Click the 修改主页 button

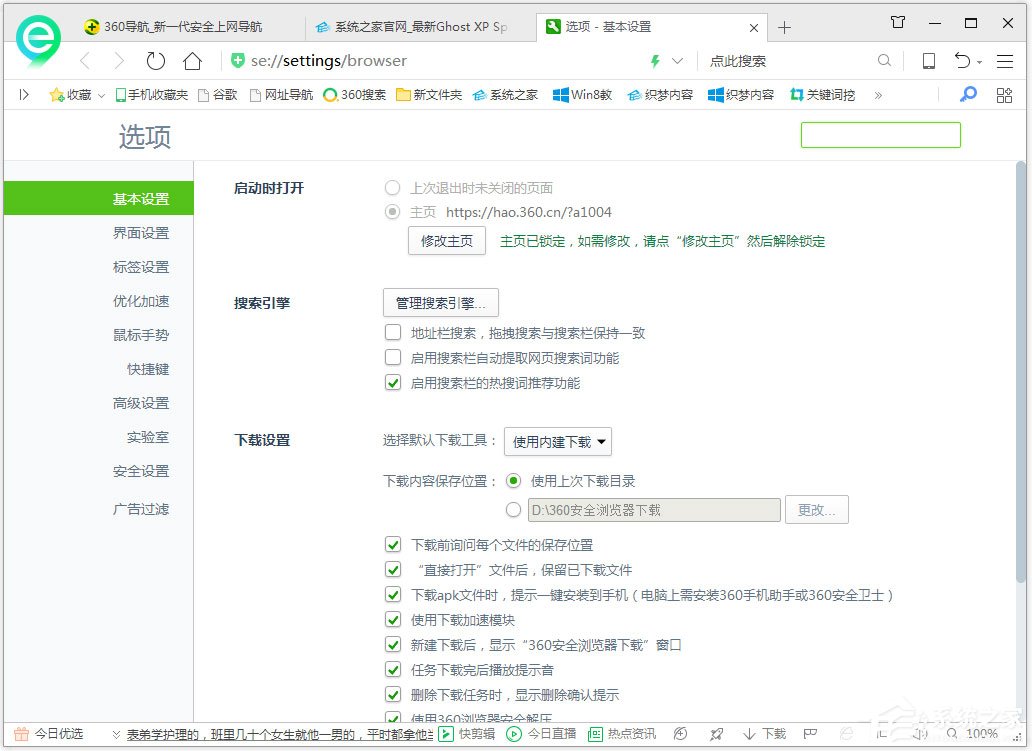(x=446, y=240)
